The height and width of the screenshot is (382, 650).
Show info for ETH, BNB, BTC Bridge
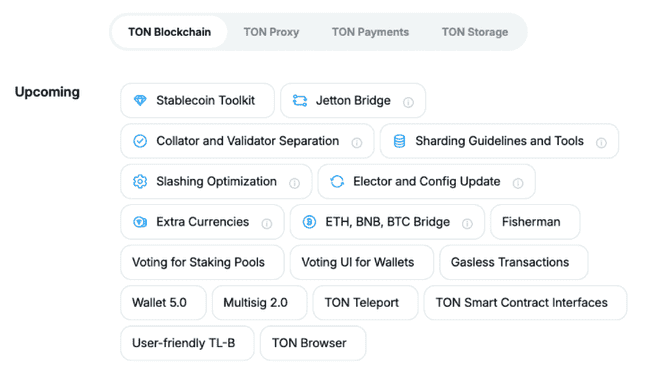pyautogui.click(x=467, y=224)
